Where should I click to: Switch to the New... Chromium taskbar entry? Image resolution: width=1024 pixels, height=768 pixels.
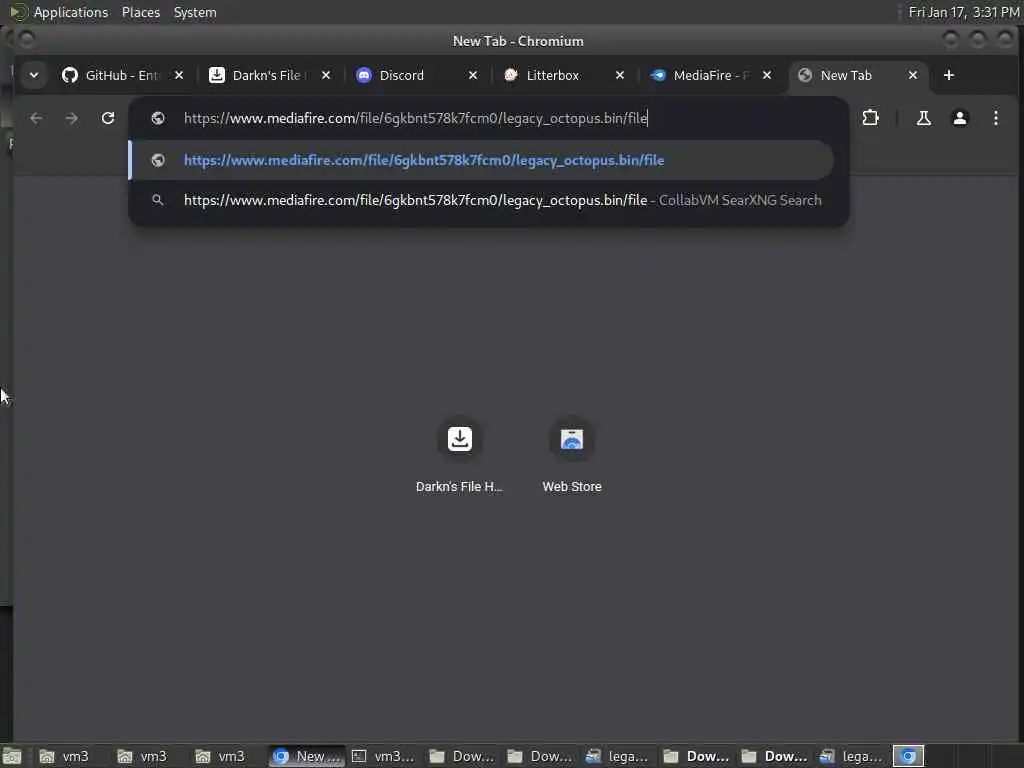click(x=307, y=756)
